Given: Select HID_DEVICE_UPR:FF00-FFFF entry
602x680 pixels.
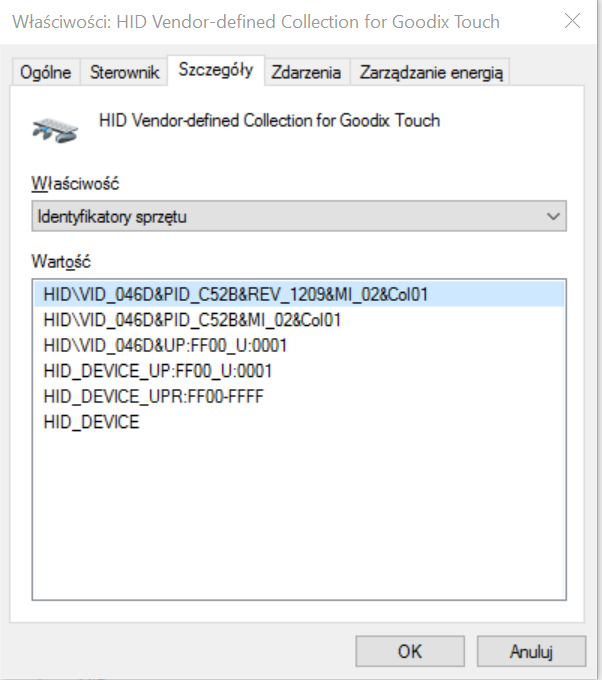Looking at the screenshot, I should pos(154,396).
